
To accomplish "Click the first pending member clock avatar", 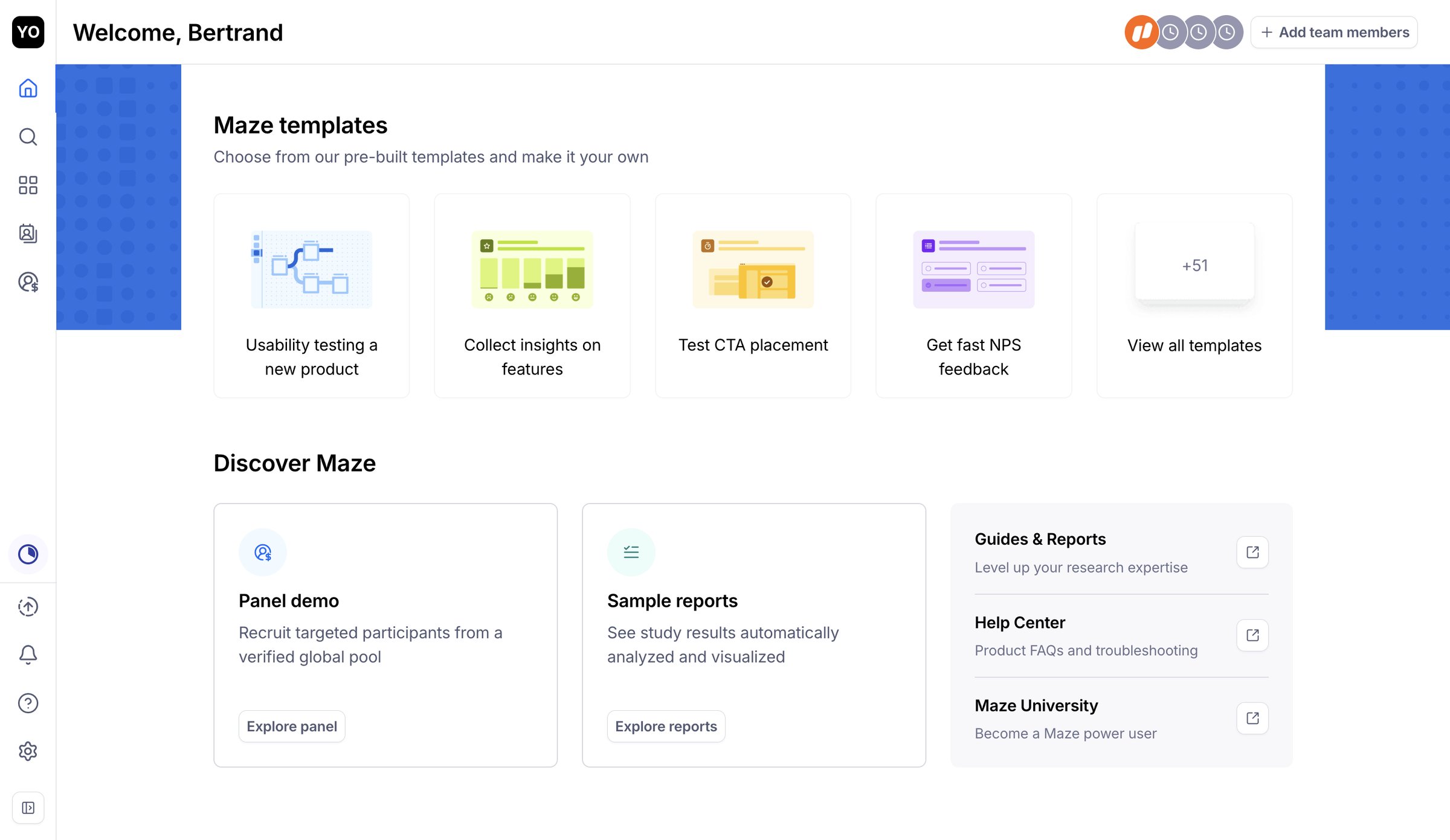I will 1170,32.
